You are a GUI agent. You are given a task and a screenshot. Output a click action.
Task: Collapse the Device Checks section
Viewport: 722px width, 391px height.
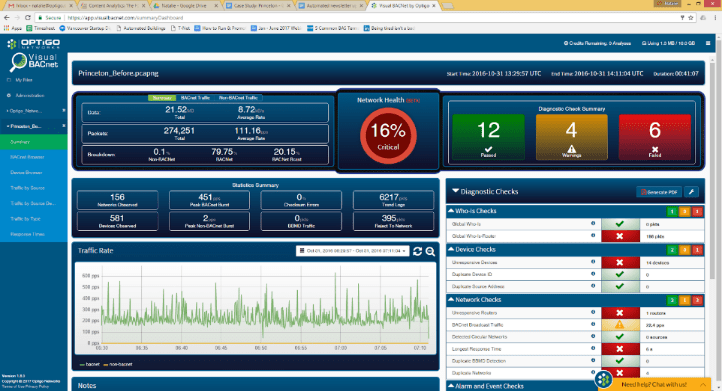click(x=451, y=249)
